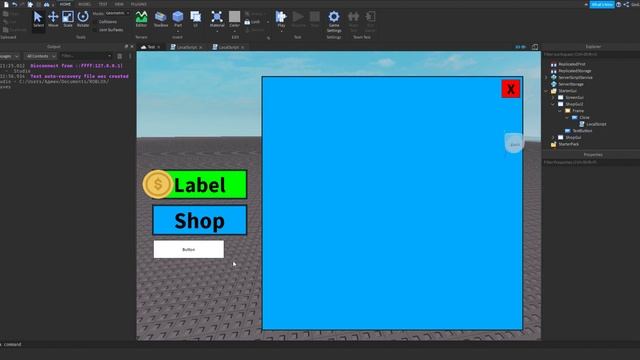Open the VIEW ribbon tab

pyautogui.click(x=119, y=4)
